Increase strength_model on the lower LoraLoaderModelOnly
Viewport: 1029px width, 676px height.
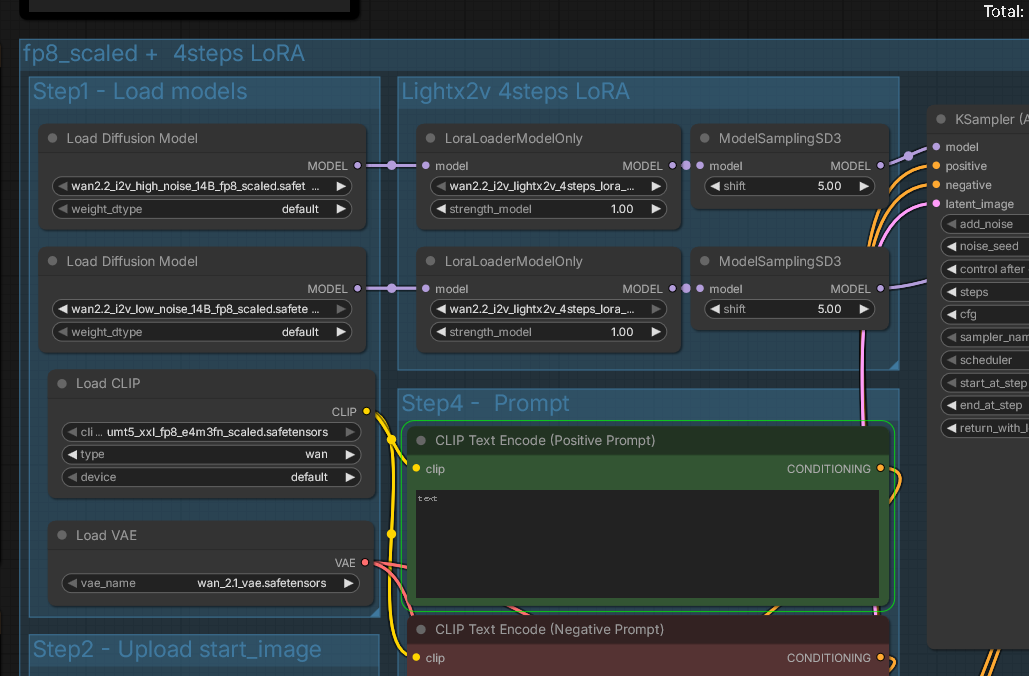pyautogui.click(x=656, y=332)
